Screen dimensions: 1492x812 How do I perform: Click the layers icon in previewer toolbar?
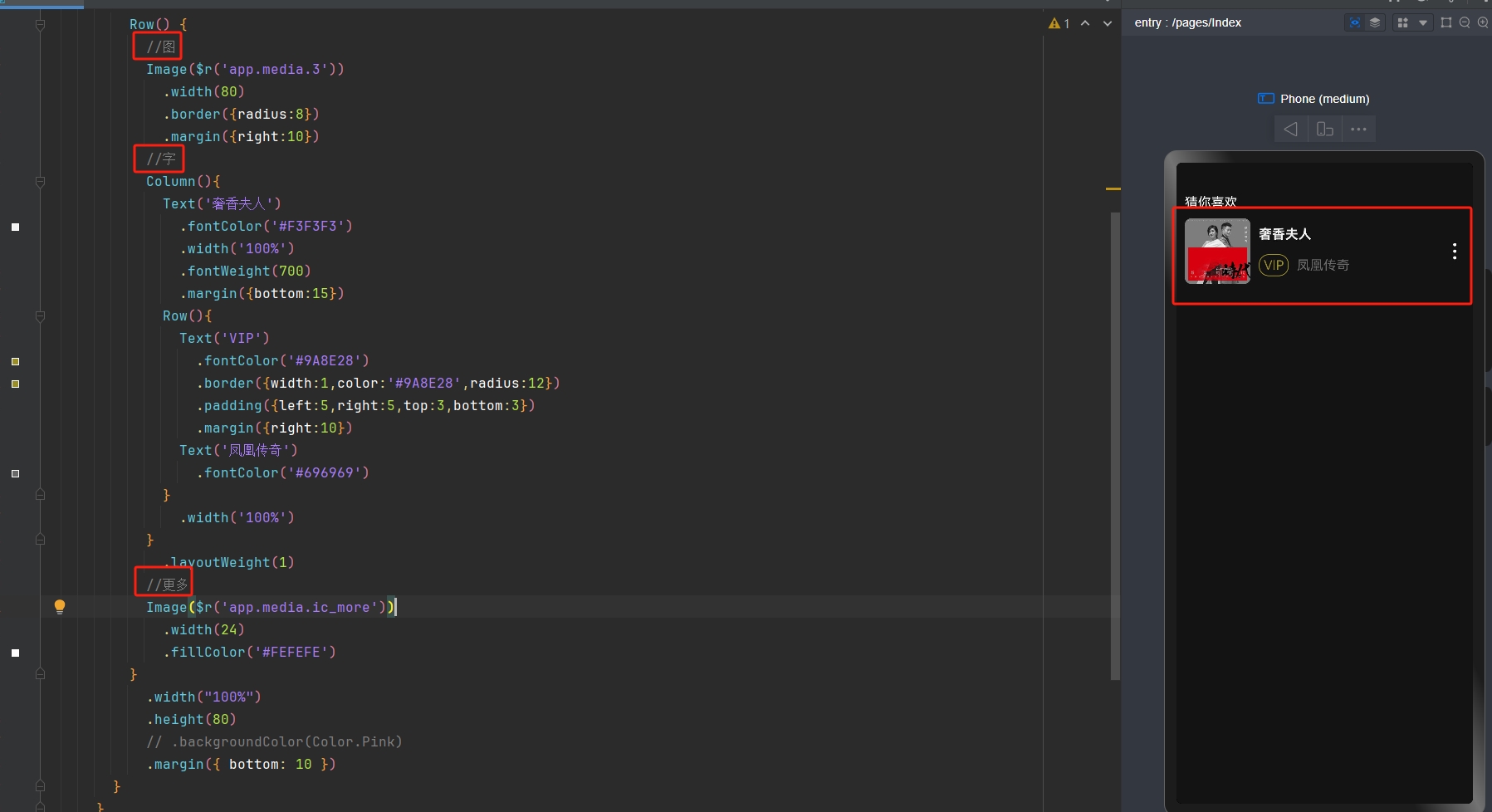coord(1375,23)
